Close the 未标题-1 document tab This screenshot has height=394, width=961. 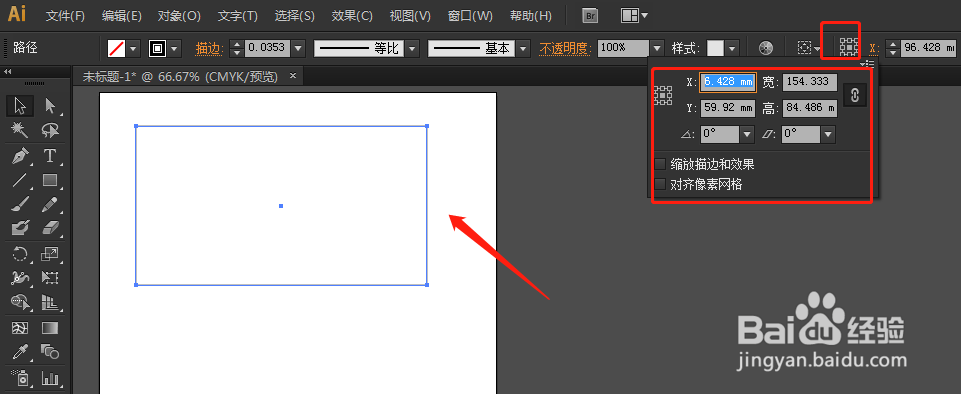point(293,75)
